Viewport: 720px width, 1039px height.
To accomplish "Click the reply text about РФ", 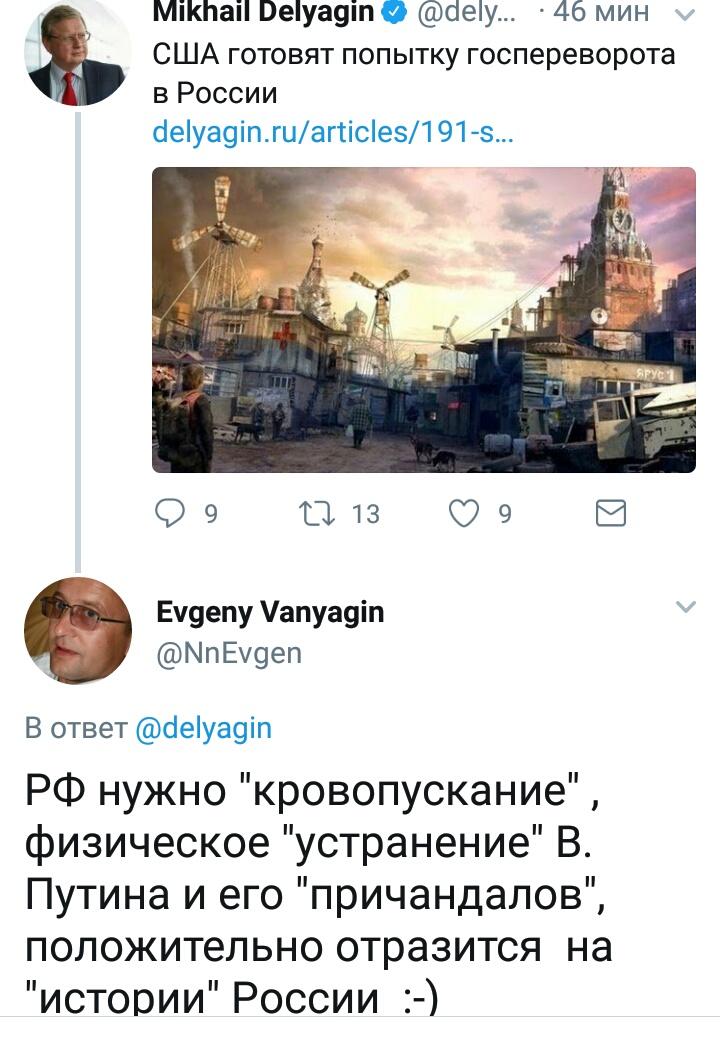I will click(318, 893).
